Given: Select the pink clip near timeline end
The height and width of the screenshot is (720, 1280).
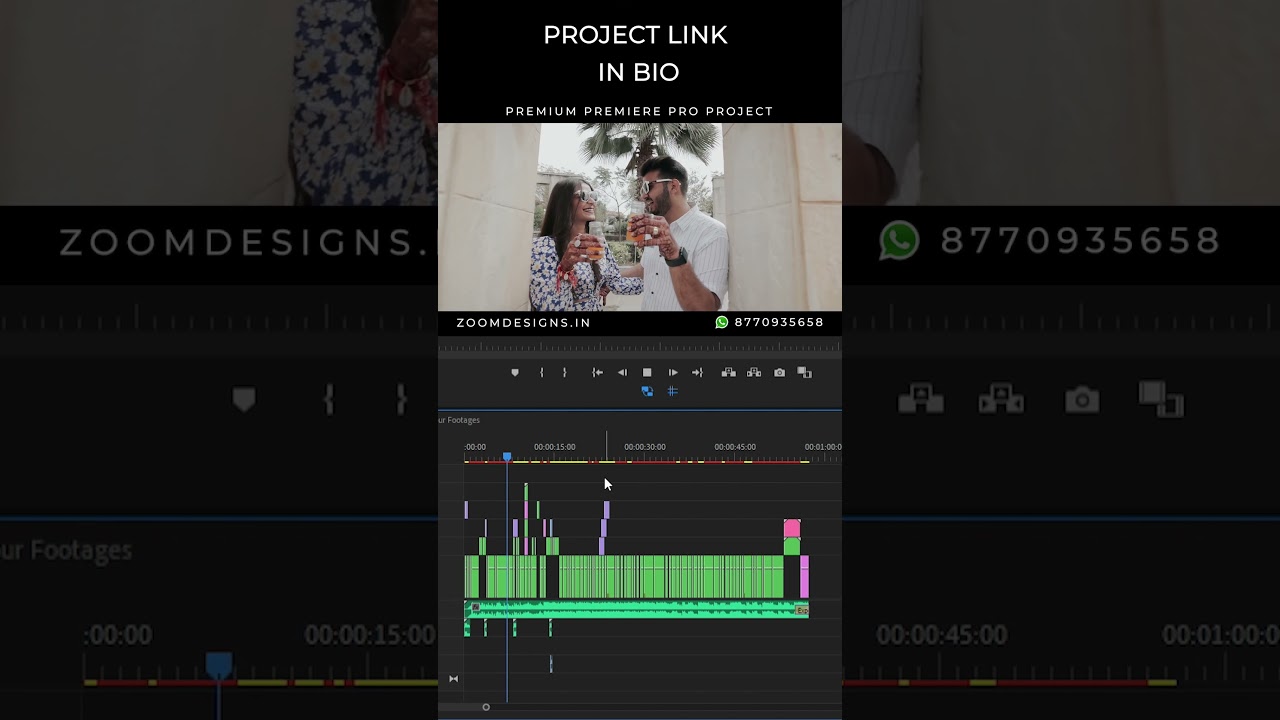Looking at the screenshot, I should [792, 528].
